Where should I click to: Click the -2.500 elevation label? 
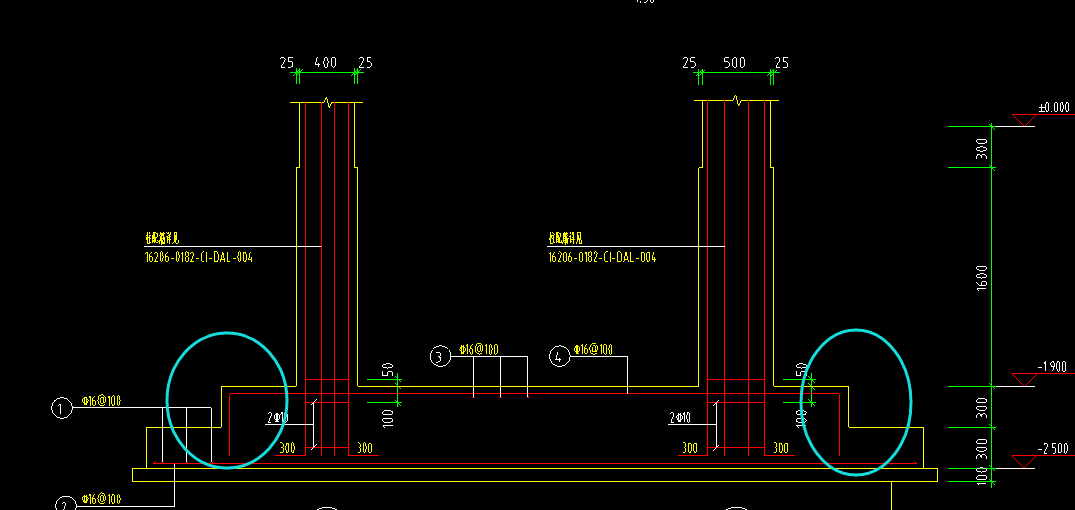1053,449
